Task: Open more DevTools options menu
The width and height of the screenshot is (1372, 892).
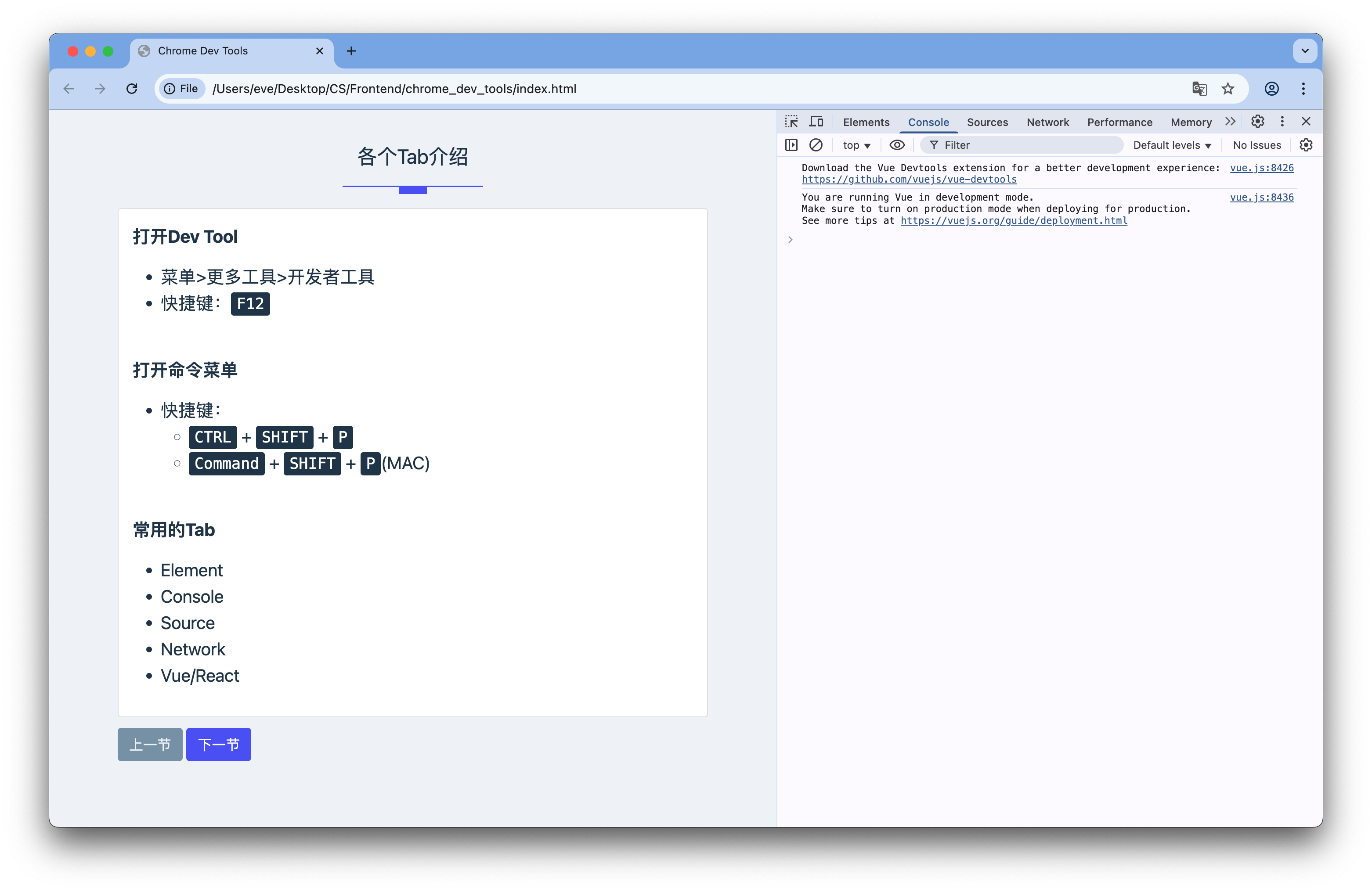Action: pos(1282,122)
